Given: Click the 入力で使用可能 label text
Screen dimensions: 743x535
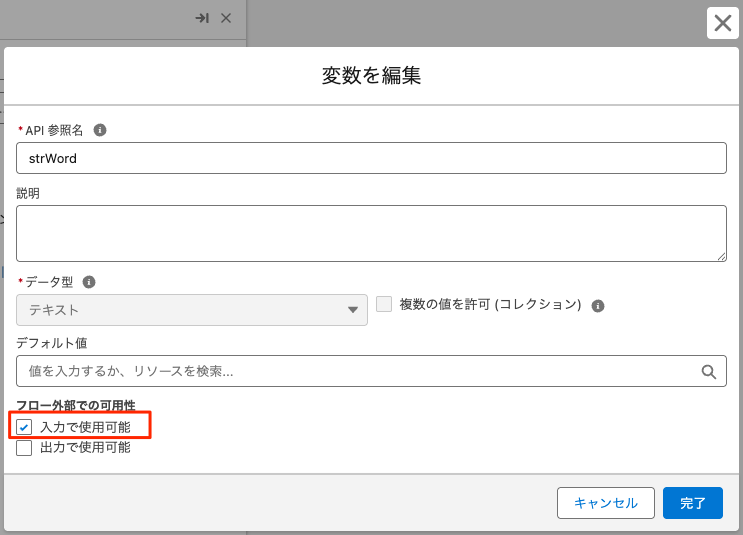Looking at the screenshot, I should 85,427.
